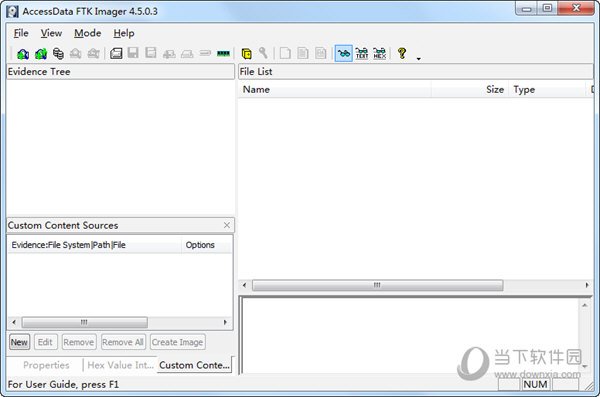Click the FTK Imager title bar app icon
This screenshot has height=397, width=600.
(12, 11)
